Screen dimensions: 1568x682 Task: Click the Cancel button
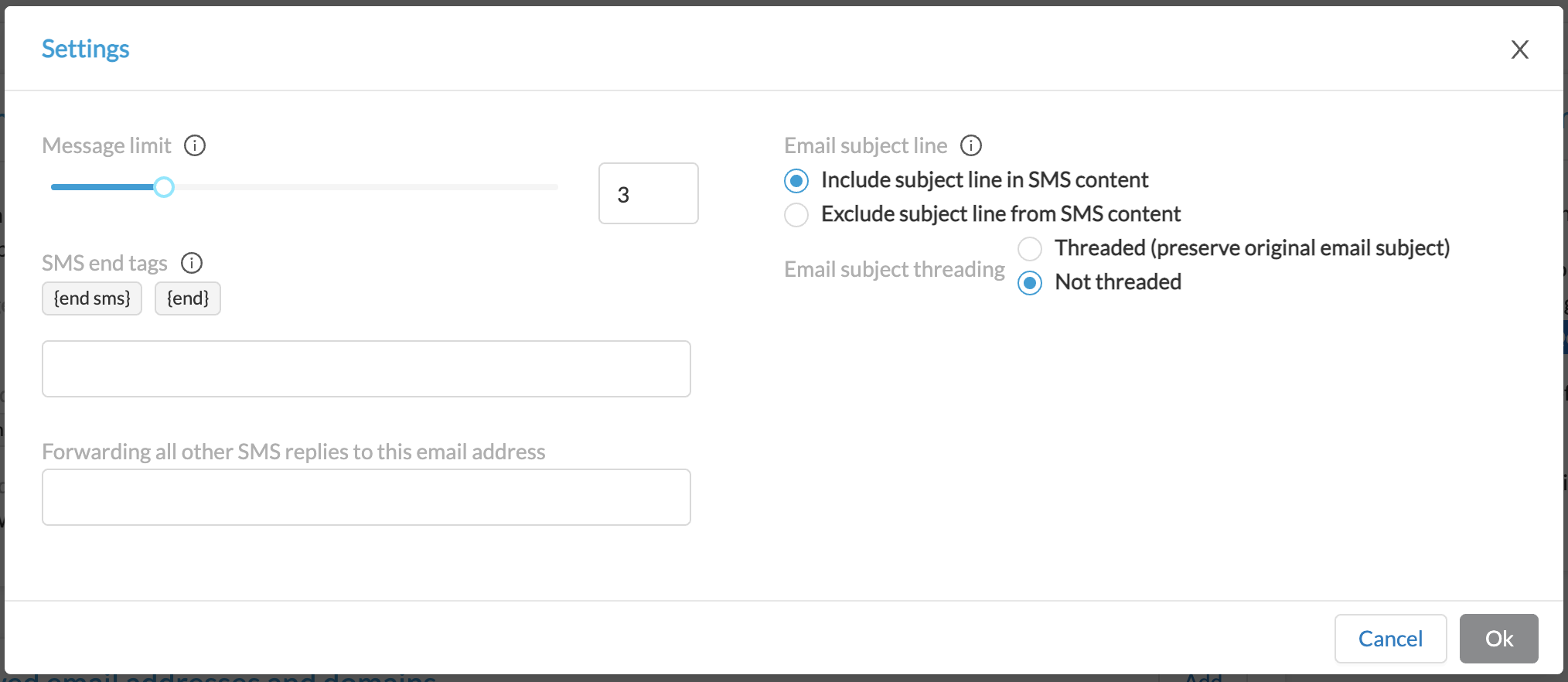[x=1391, y=639]
